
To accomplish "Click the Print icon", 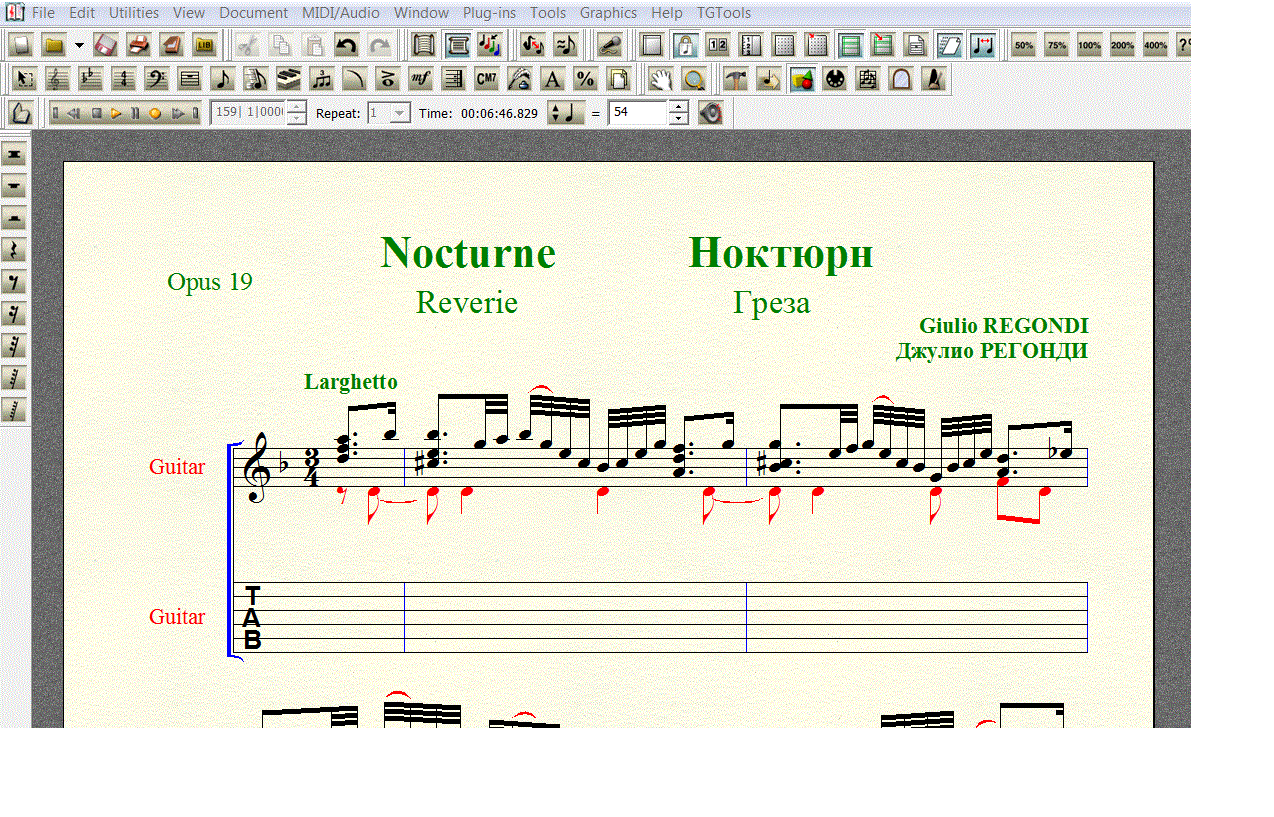I will click(140, 45).
